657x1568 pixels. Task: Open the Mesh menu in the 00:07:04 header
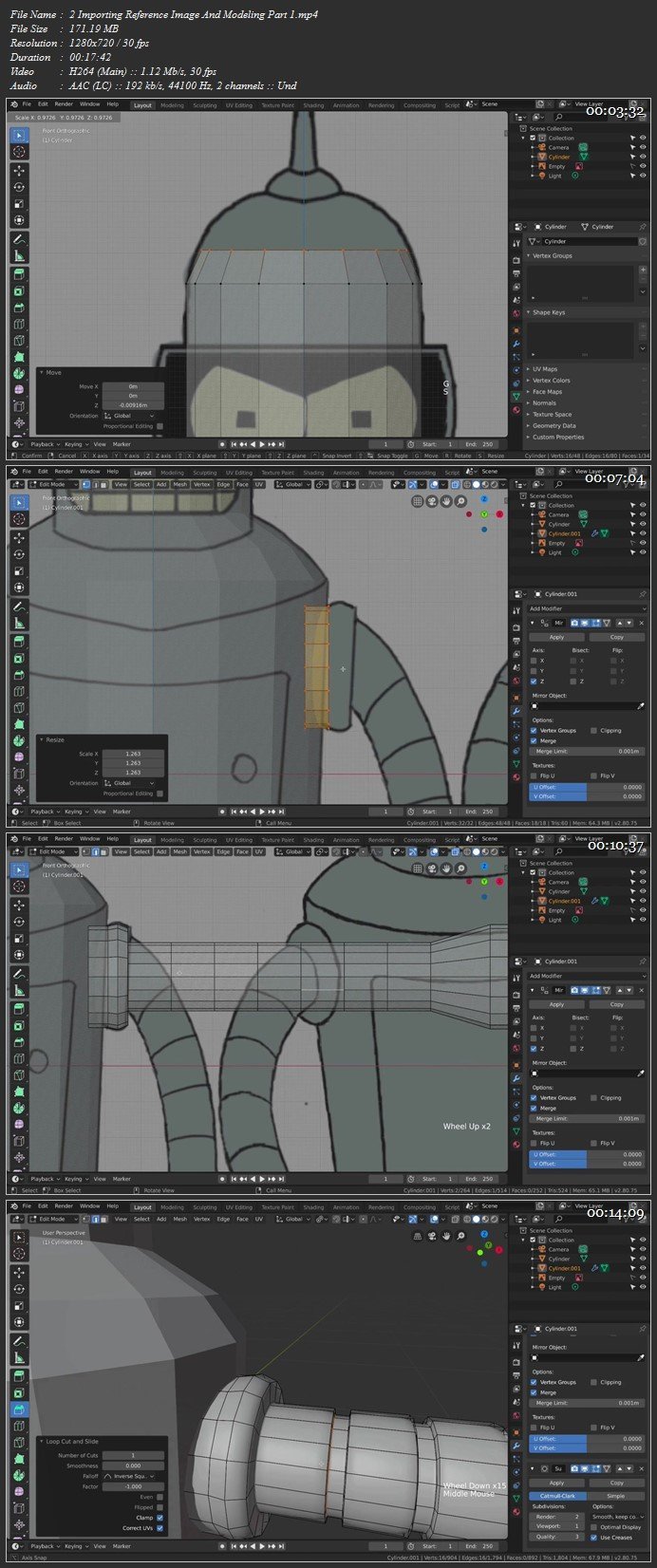click(x=180, y=484)
